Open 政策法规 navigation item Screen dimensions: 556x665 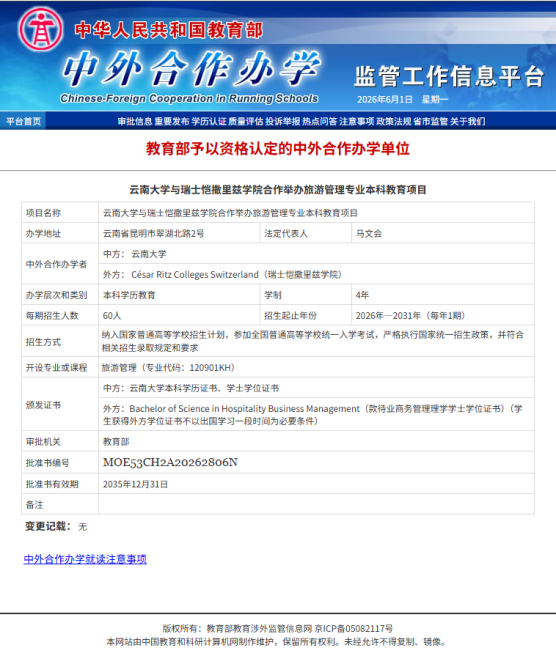point(394,122)
